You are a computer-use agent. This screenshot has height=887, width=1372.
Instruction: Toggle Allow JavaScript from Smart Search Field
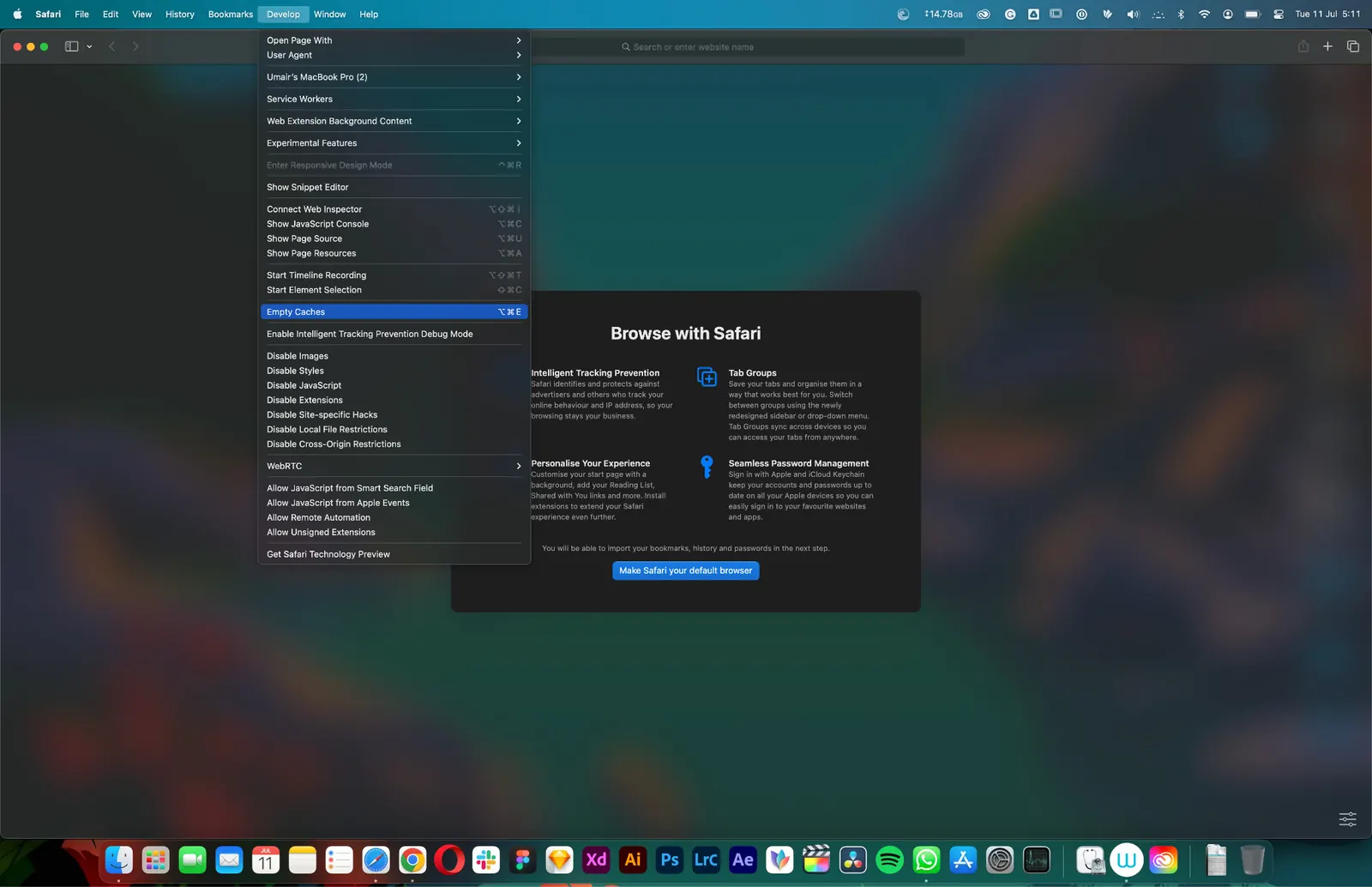[394, 488]
